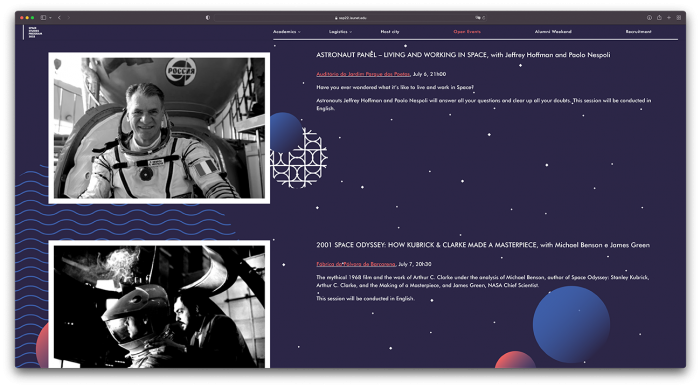Image resolution: width=700 pixels, height=388 pixels.
Task: Click the 2001 Space Odyssey event heading
Action: [483, 245]
